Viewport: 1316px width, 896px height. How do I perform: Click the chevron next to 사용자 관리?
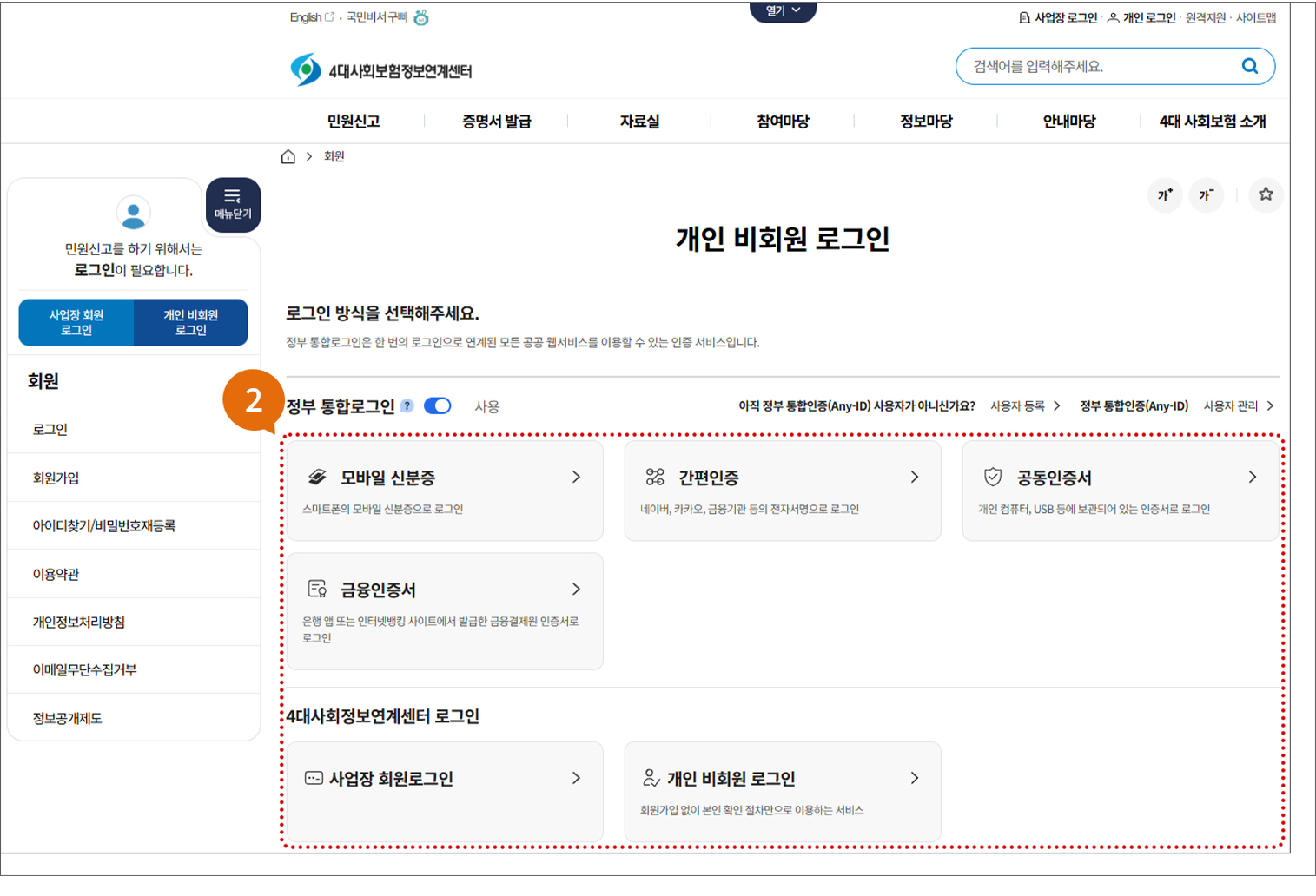pos(1271,405)
